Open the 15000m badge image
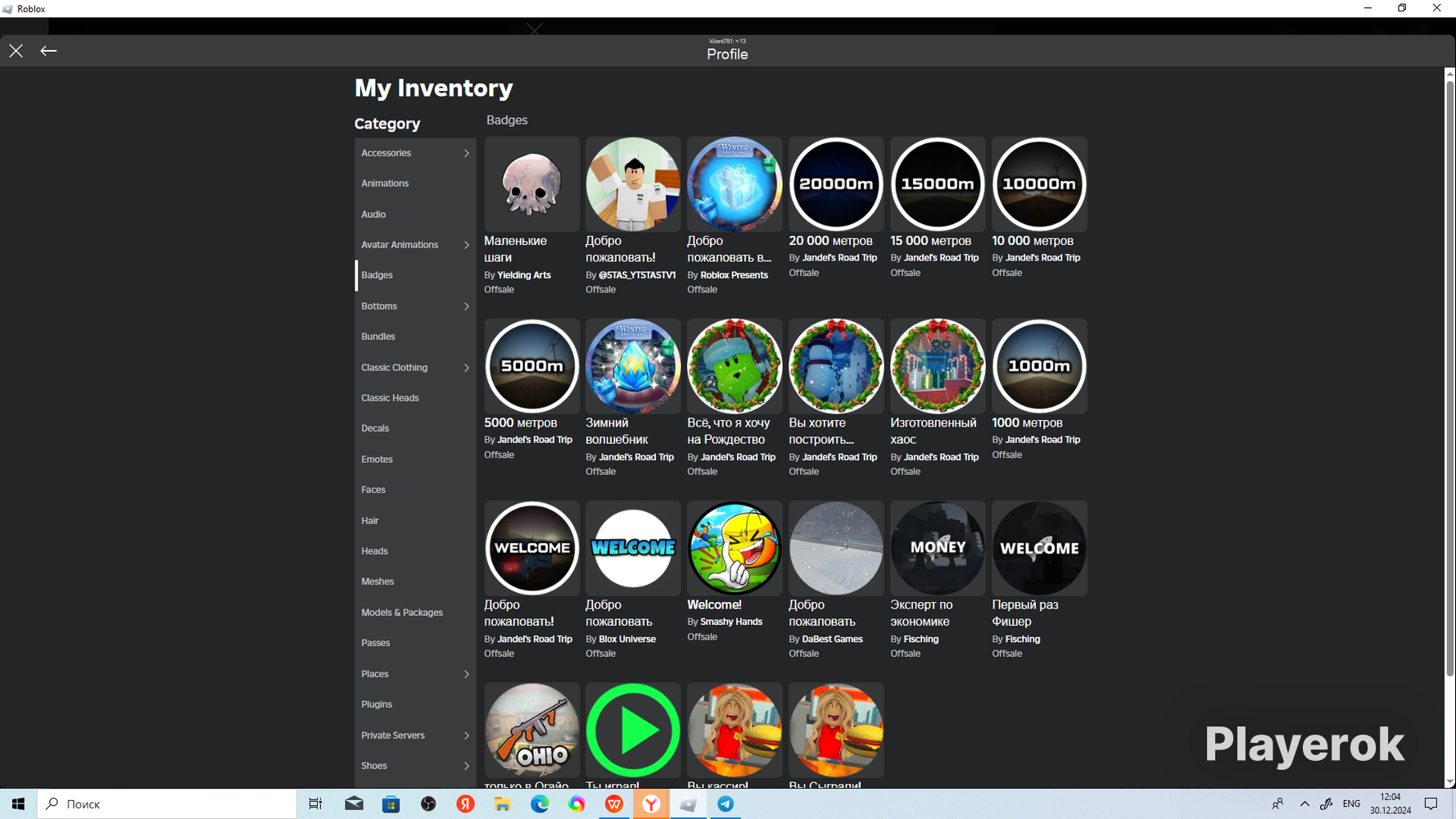The height and width of the screenshot is (819, 1456). coord(938,183)
